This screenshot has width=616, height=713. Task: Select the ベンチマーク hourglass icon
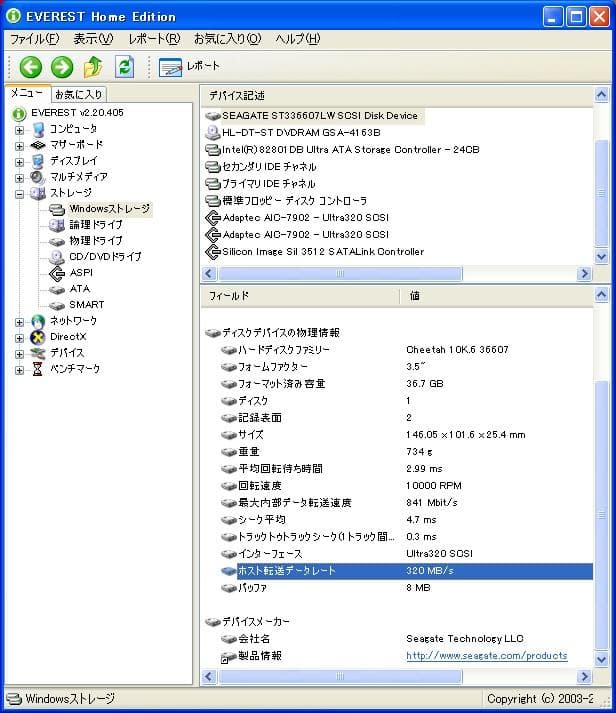coord(38,369)
